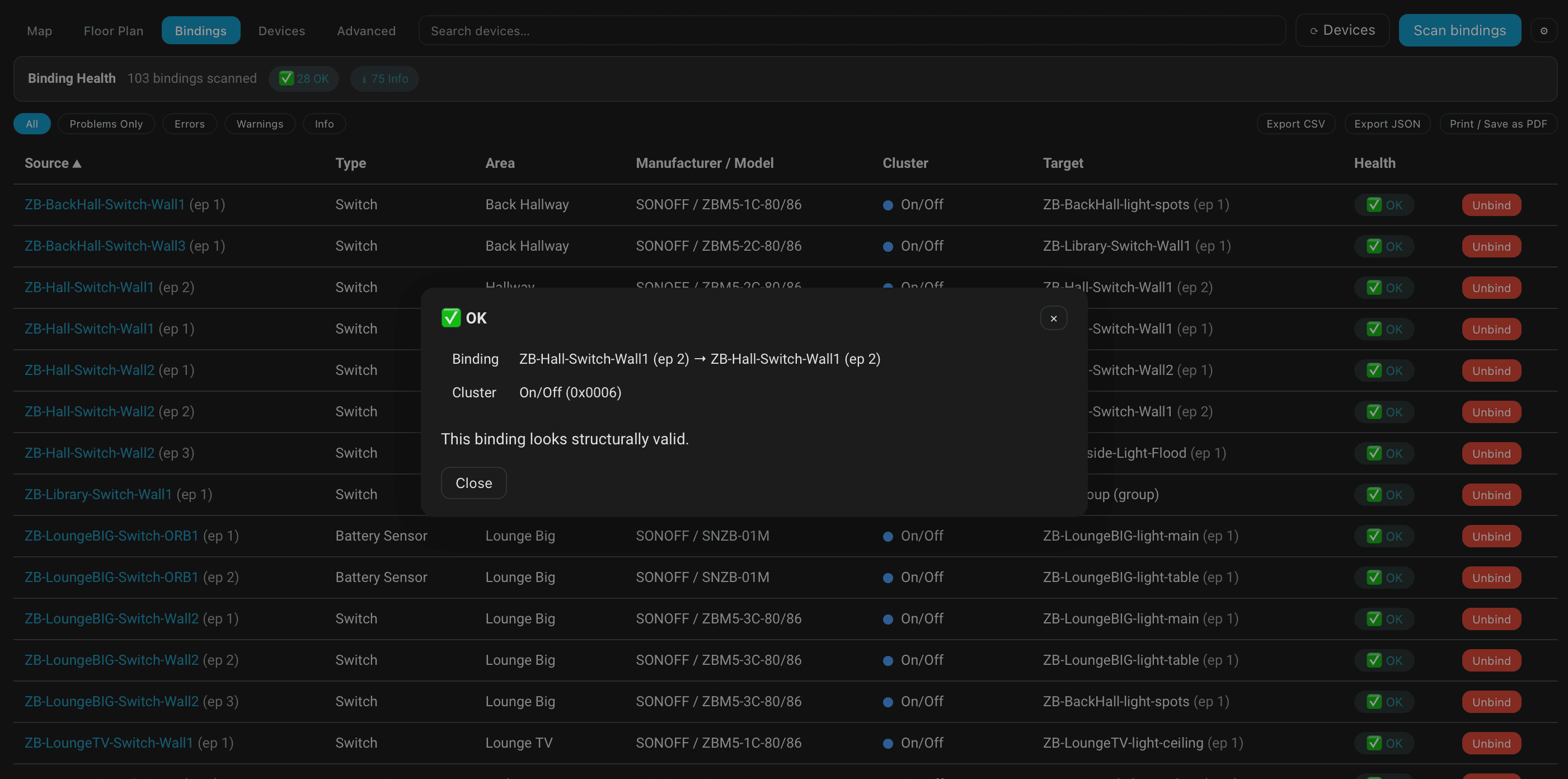Click Print / Save as PDF
Screen dimensions: 1568x779
pyautogui.click(x=1497, y=124)
